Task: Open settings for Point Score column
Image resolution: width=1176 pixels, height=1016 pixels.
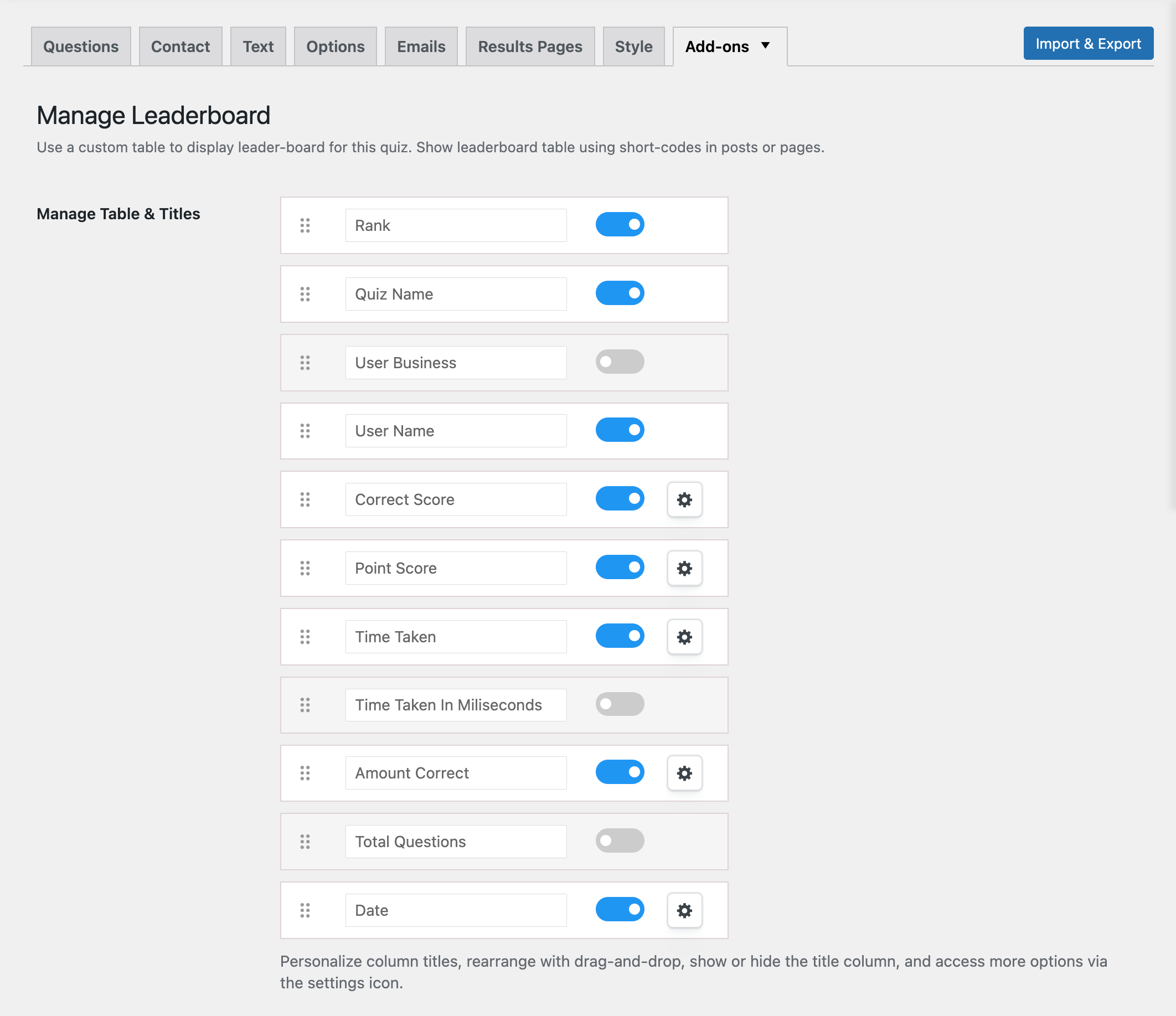Action: (683, 567)
